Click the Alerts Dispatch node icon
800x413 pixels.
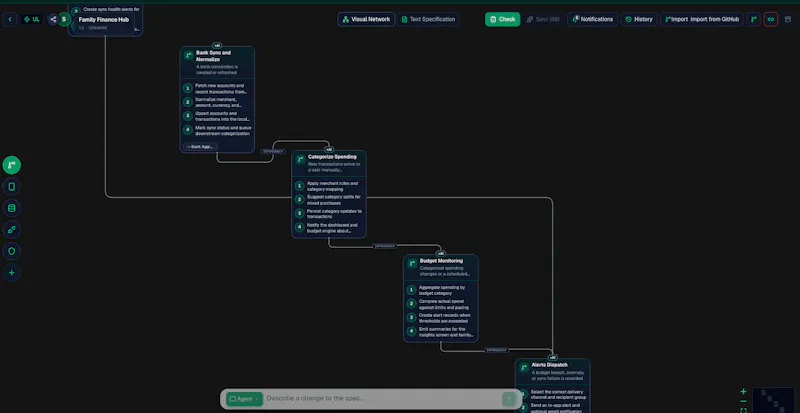pyautogui.click(x=523, y=368)
